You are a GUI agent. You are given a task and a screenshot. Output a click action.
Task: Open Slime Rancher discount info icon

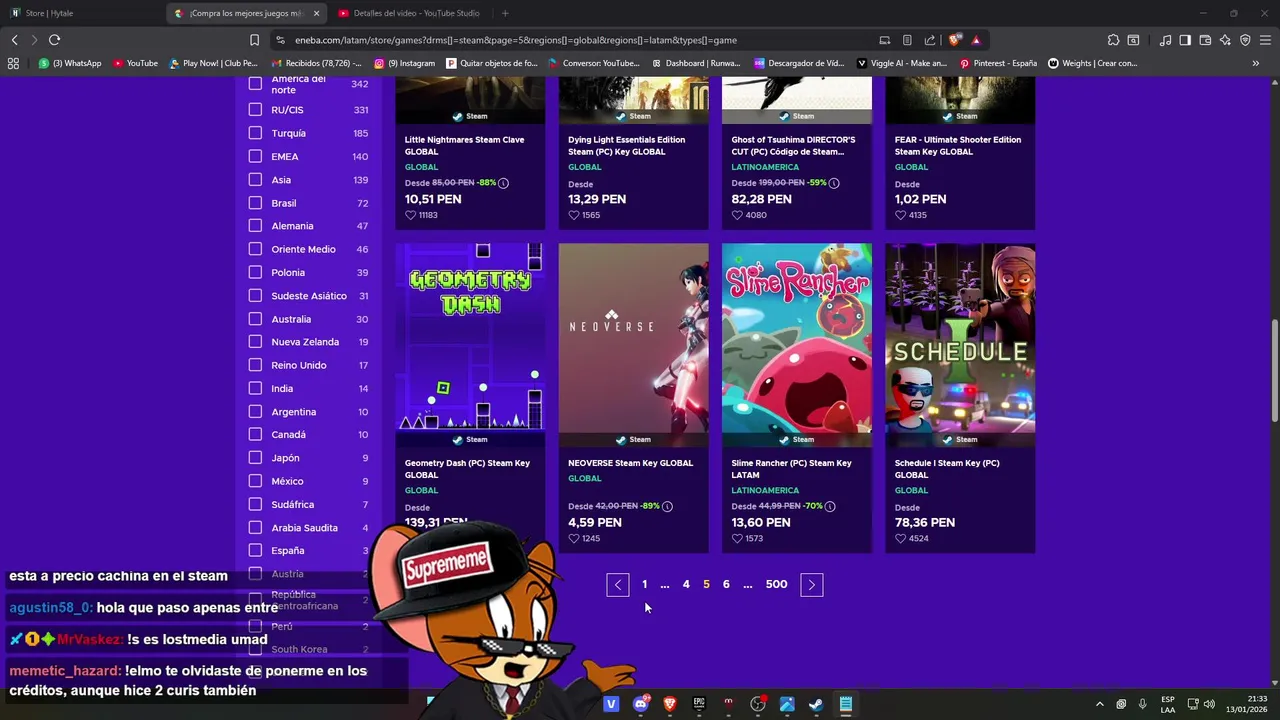pyautogui.click(x=830, y=506)
